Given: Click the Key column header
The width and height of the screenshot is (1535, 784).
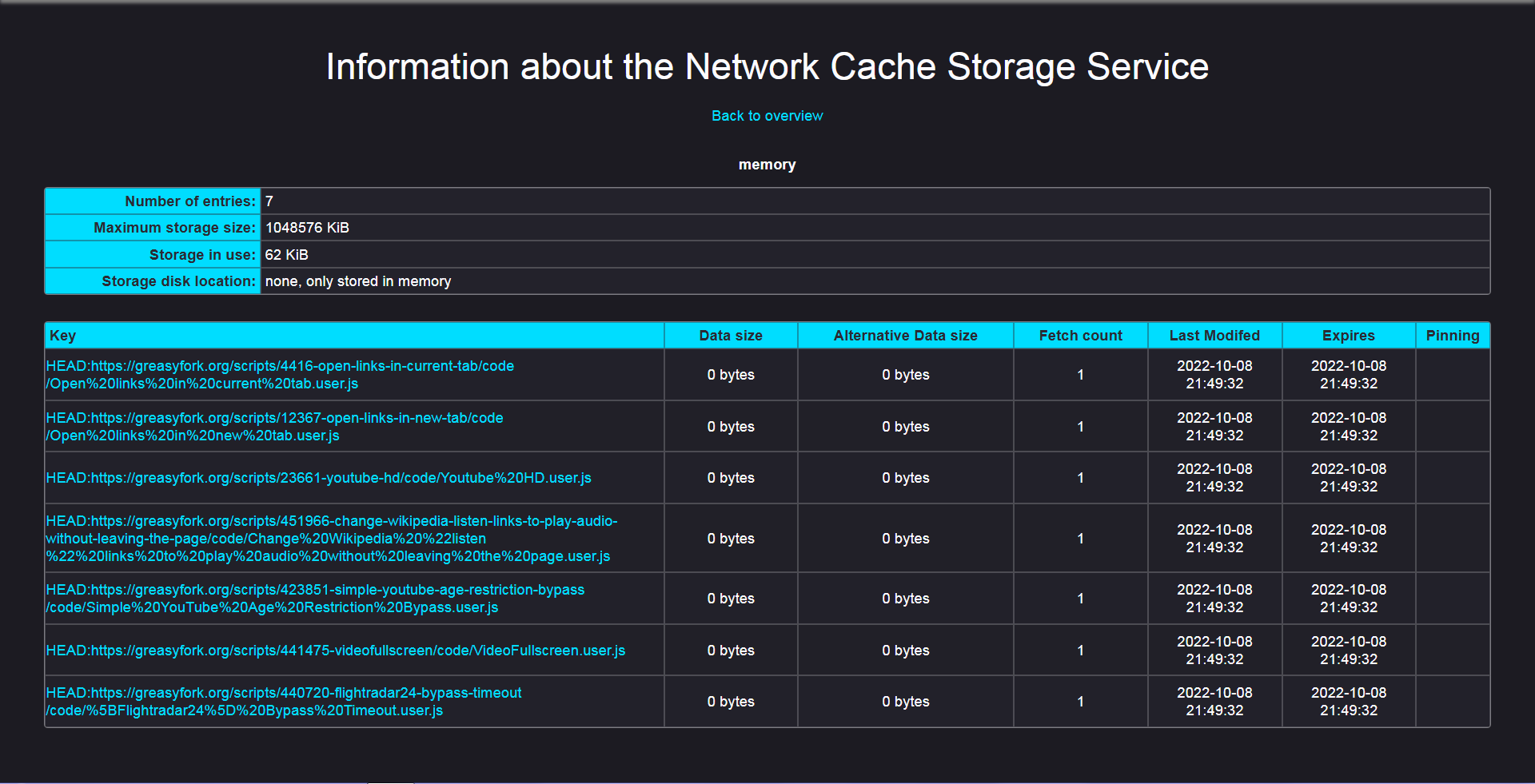Looking at the screenshot, I should click(354, 336).
